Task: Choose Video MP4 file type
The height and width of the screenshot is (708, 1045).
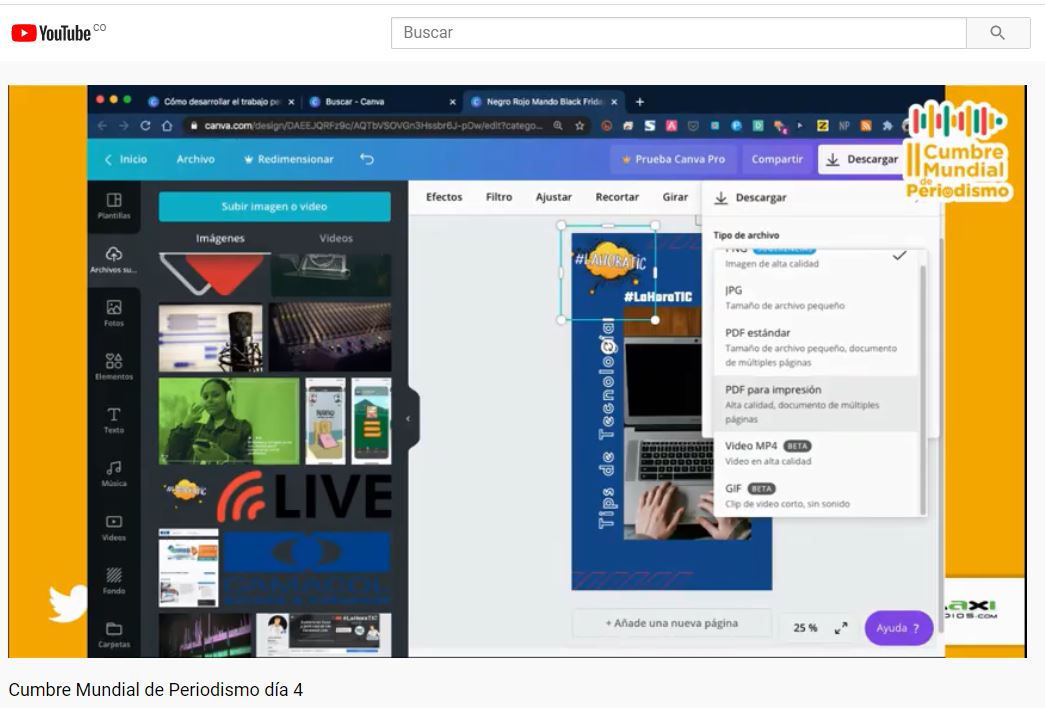Action: (x=816, y=453)
